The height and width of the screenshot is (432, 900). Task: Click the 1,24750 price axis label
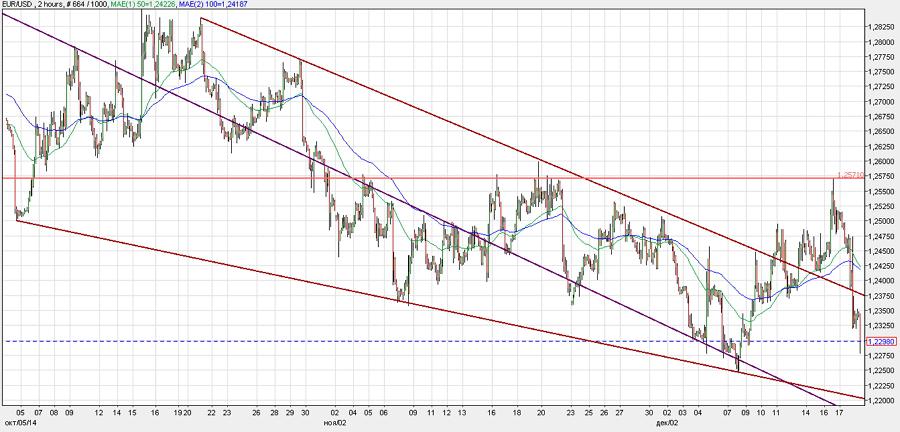(x=881, y=236)
